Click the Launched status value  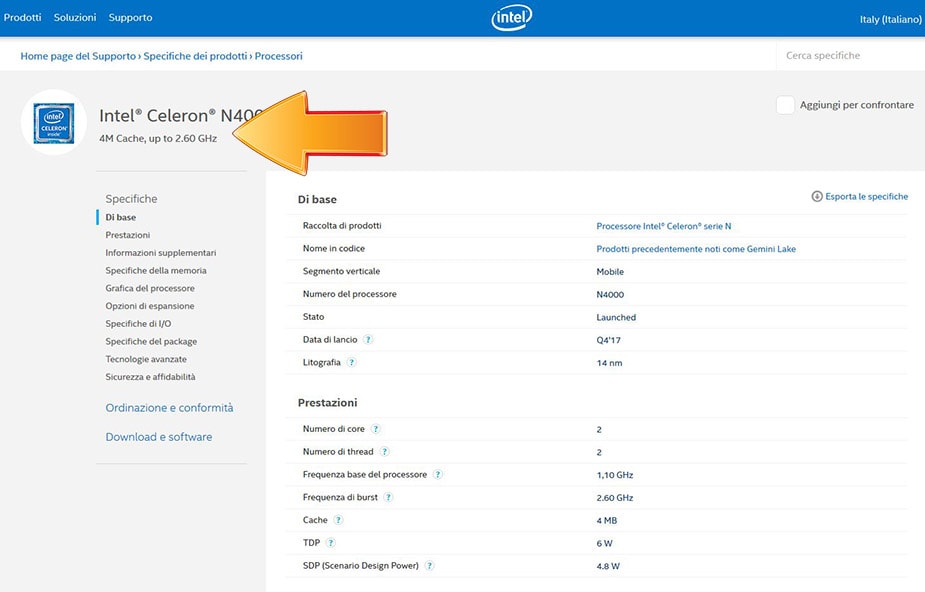pyautogui.click(x=616, y=317)
